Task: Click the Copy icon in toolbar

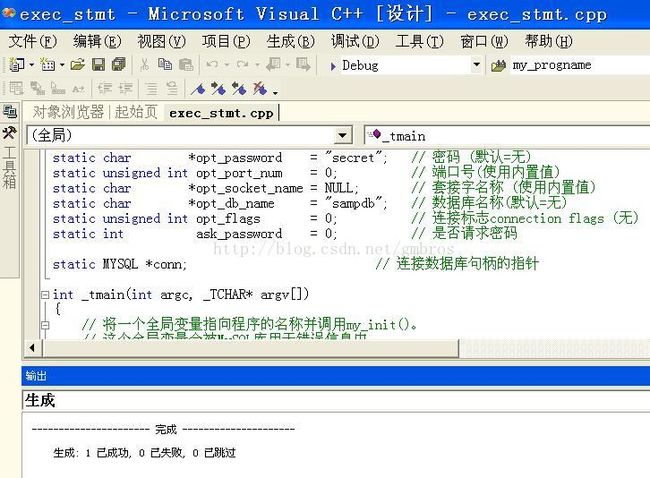Action: coord(165,64)
